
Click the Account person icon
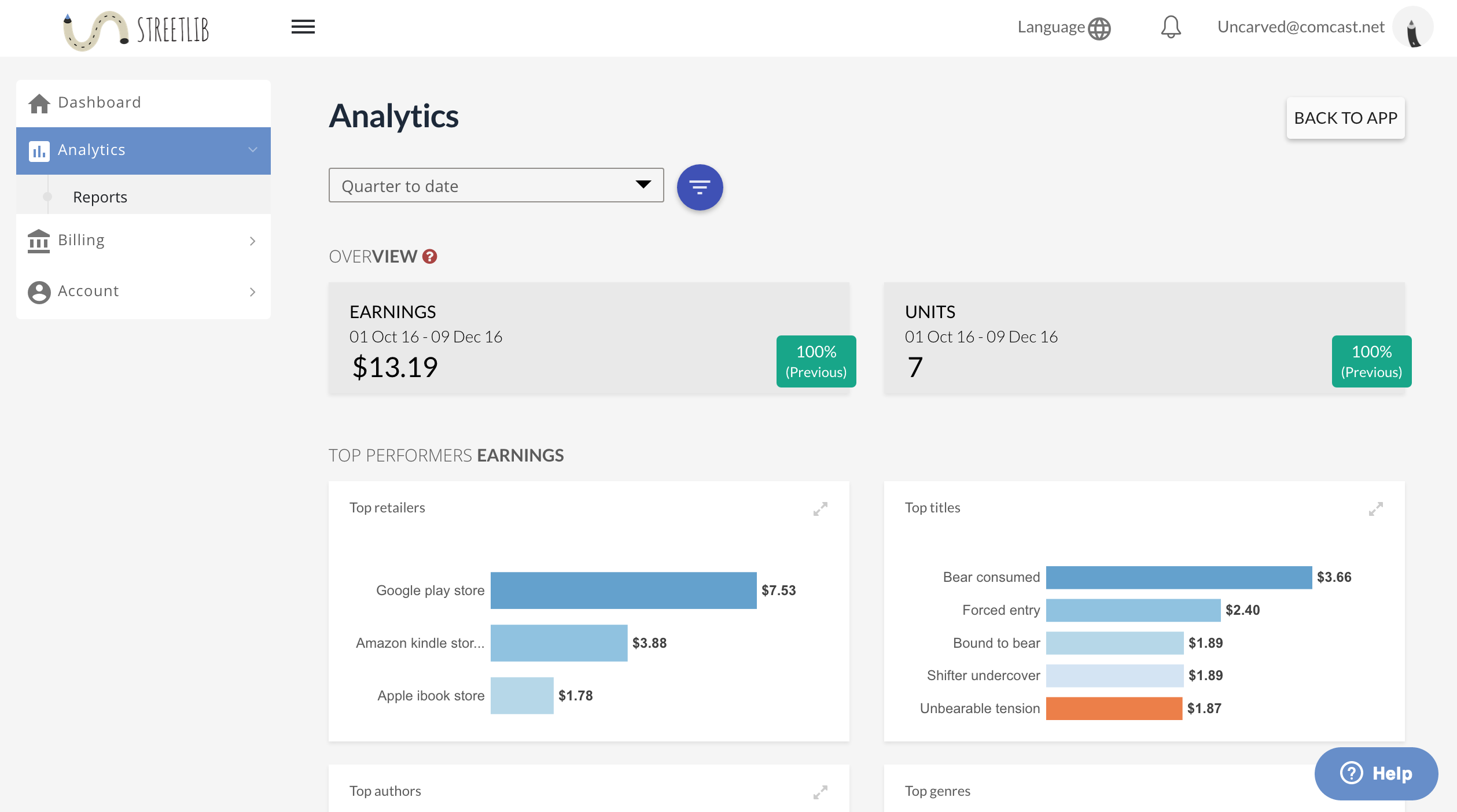[x=39, y=292]
